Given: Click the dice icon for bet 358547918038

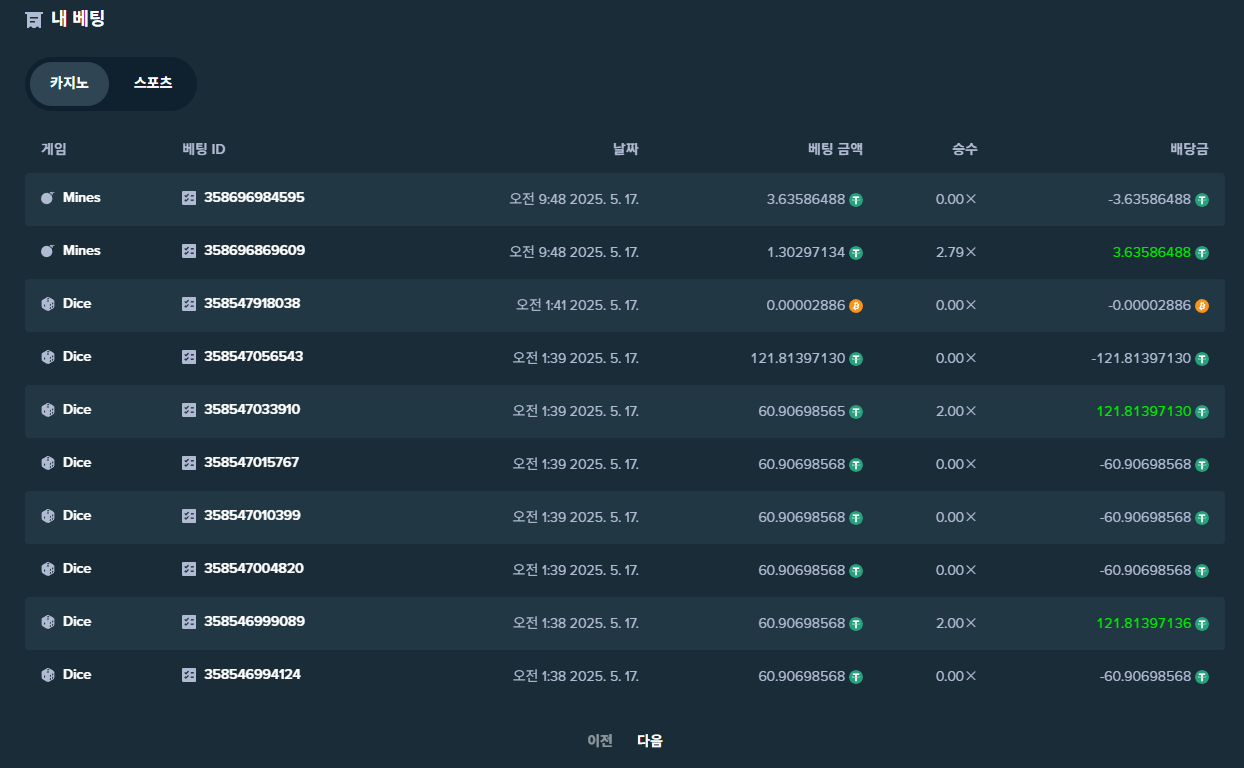Looking at the screenshot, I should (48, 304).
